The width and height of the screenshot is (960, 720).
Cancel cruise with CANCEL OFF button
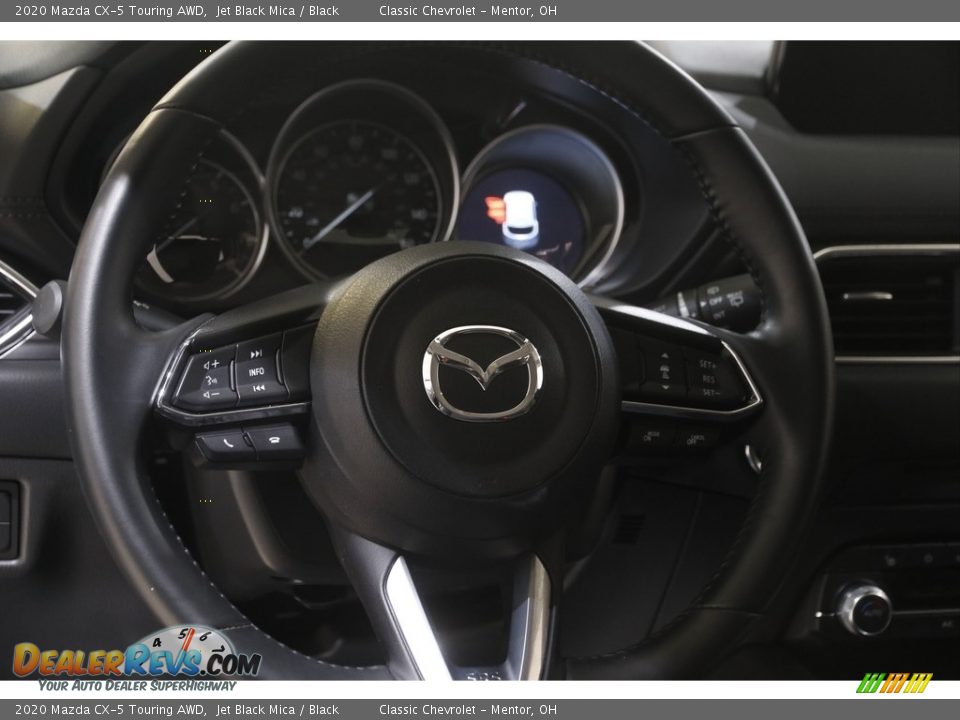pyautogui.click(x=696, y=438)
